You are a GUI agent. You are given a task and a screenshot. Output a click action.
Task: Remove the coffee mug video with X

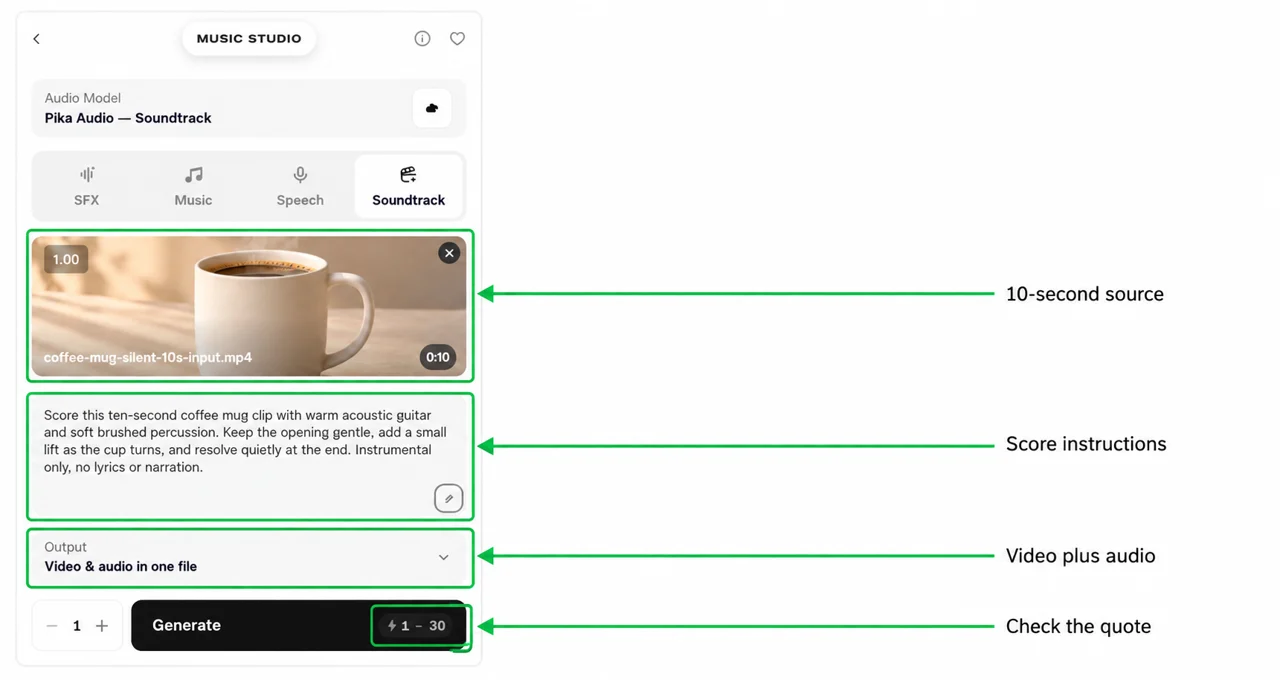point(449,253)
